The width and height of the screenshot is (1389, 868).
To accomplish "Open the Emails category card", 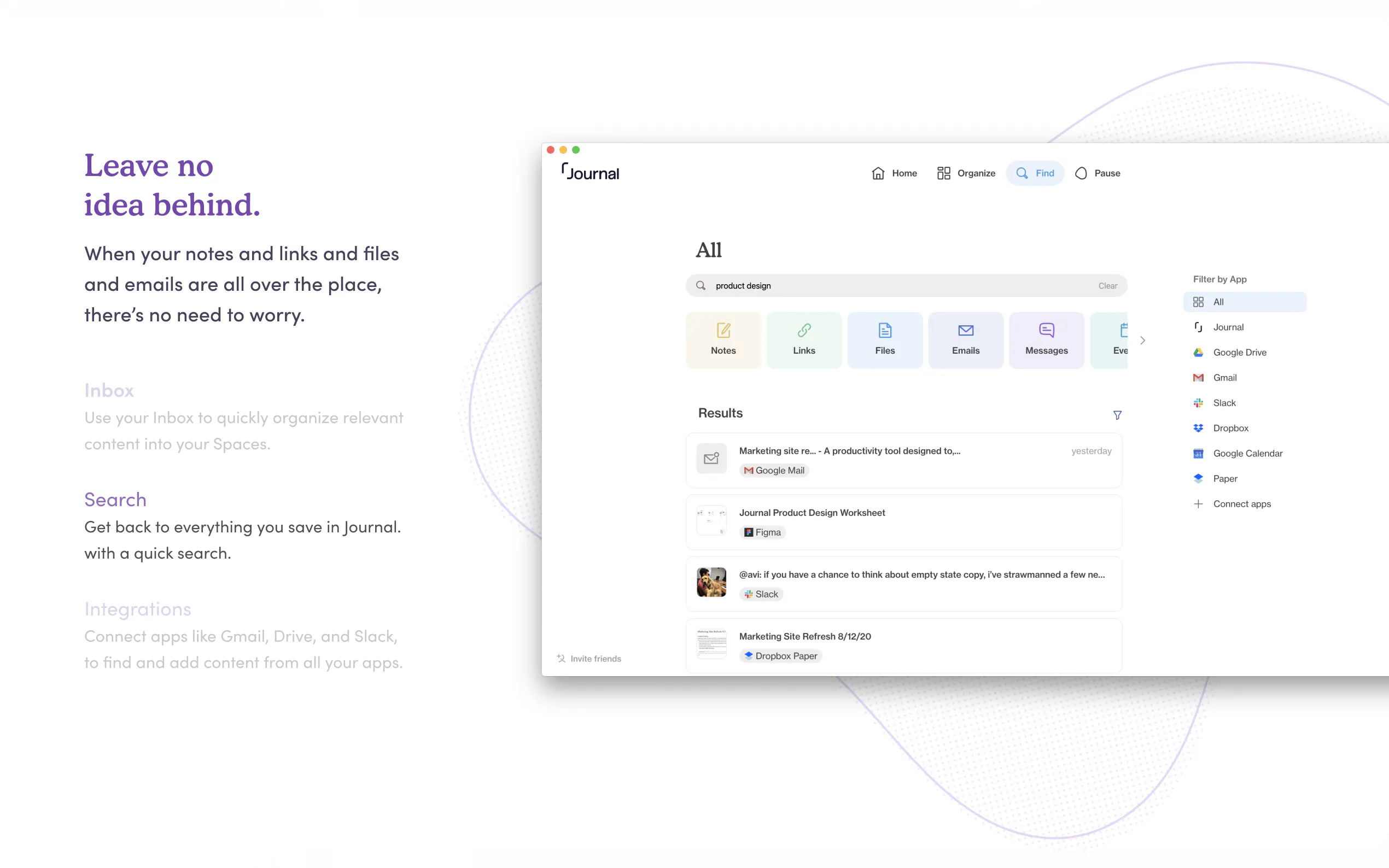I will pyautogui.click(x=965, y=340).
